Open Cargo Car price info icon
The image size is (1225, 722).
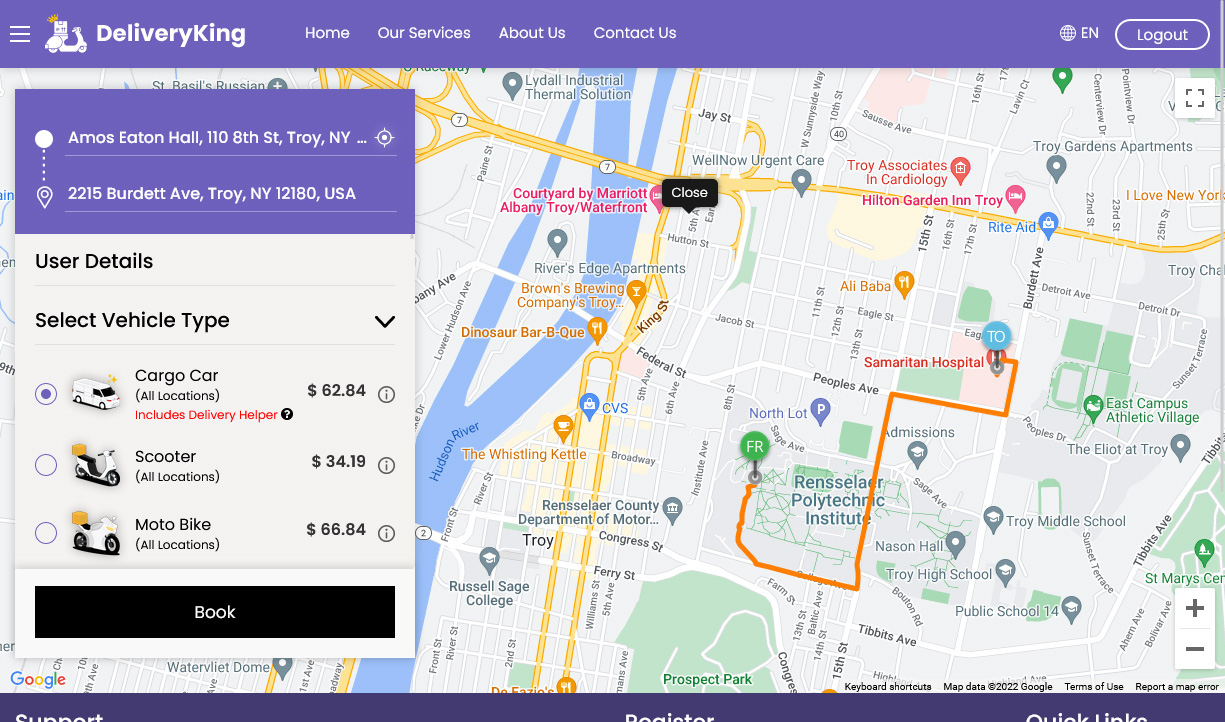tap(386, 395)
